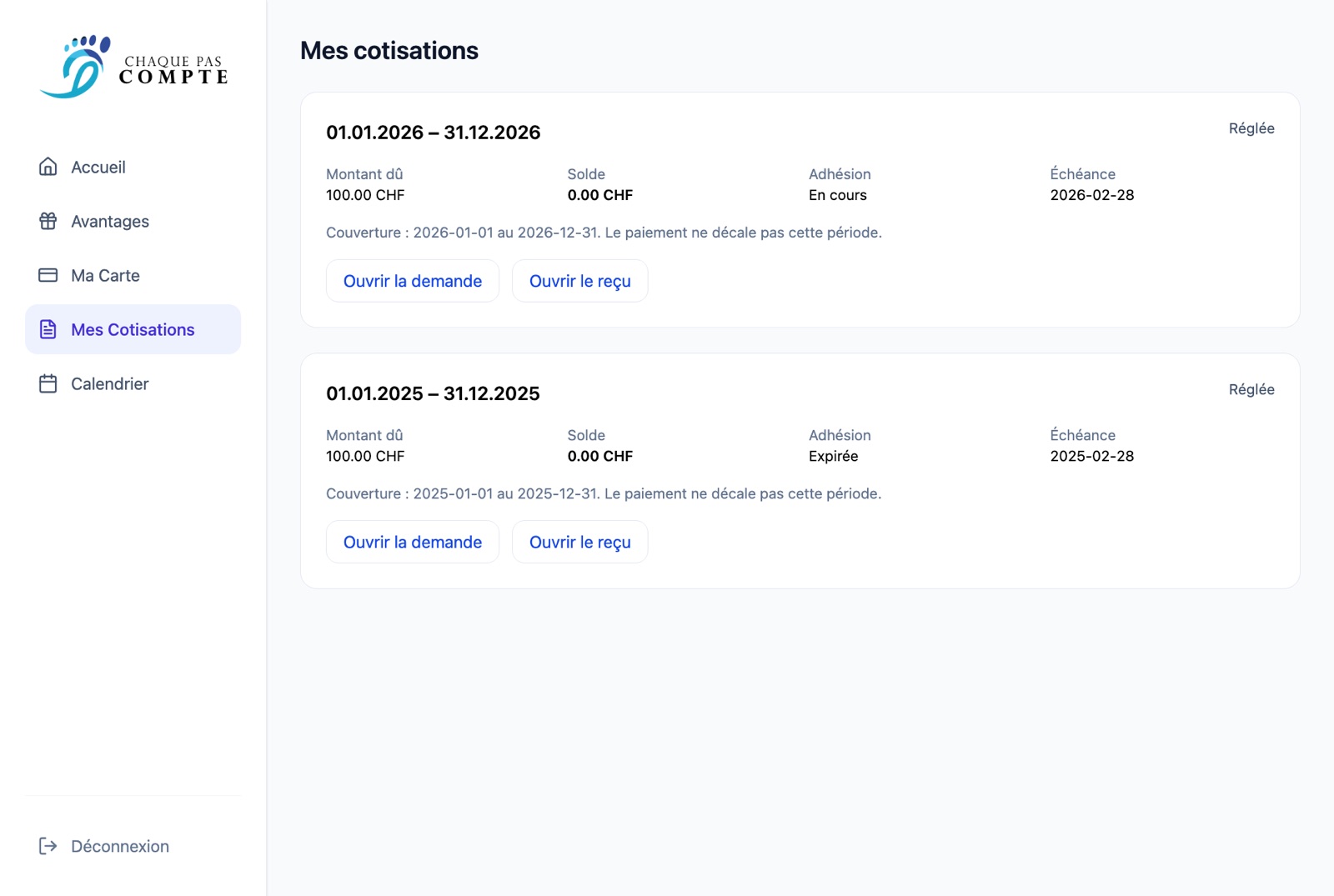Image resolution: width=1334 pixels, height=896 pixels.
Task: Click the gift icon beside Avantages
Action: pyautogui.click(x=48, y=221)
